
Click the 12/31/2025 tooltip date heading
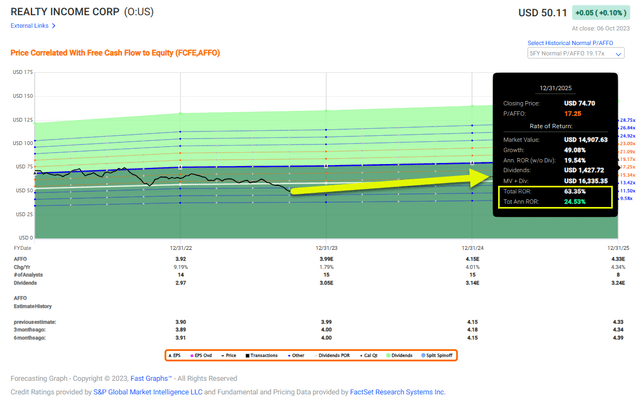pos(556,88)
